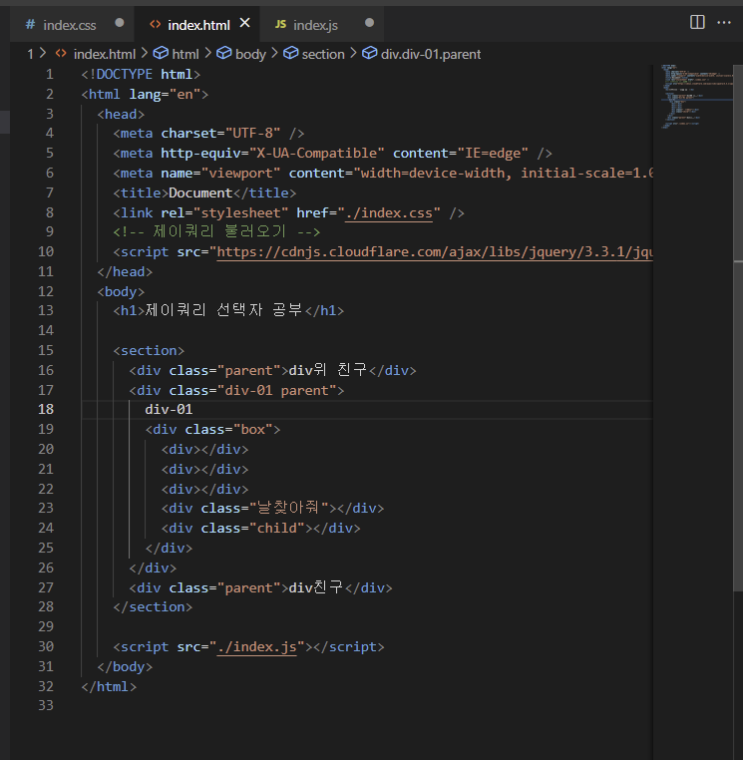This screenshot has width=743, height=760.
Task: Close the index.html tab
Action: click(245, 22)
